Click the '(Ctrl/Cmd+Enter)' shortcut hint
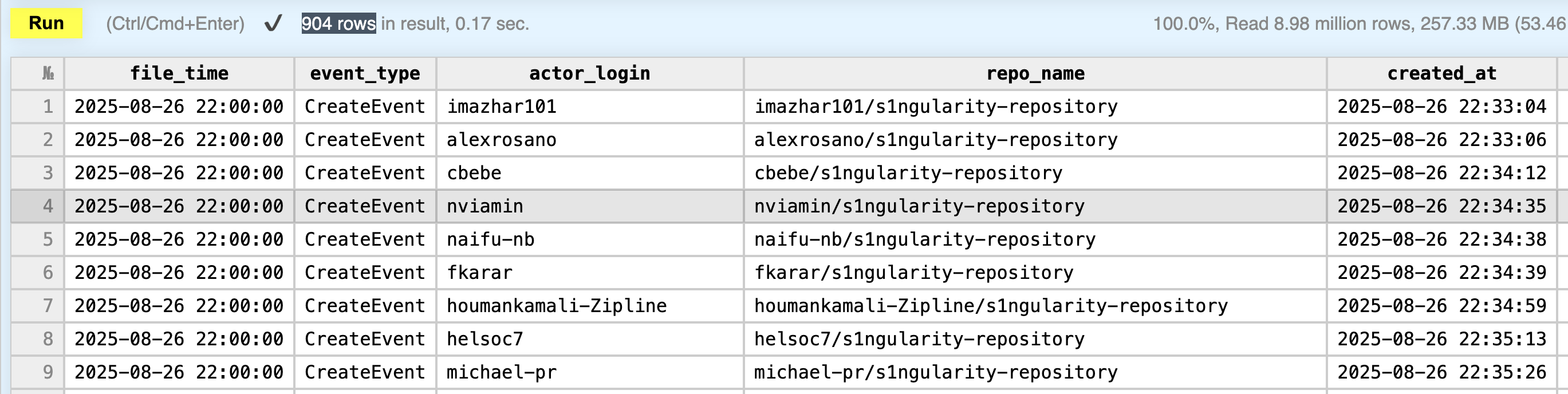1568x394 pixels. point(175,23)
